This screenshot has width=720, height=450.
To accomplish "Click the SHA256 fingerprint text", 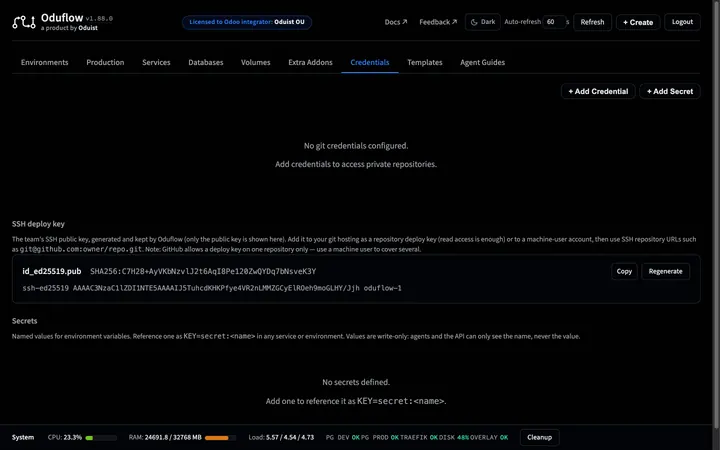I will pos(203,271).
